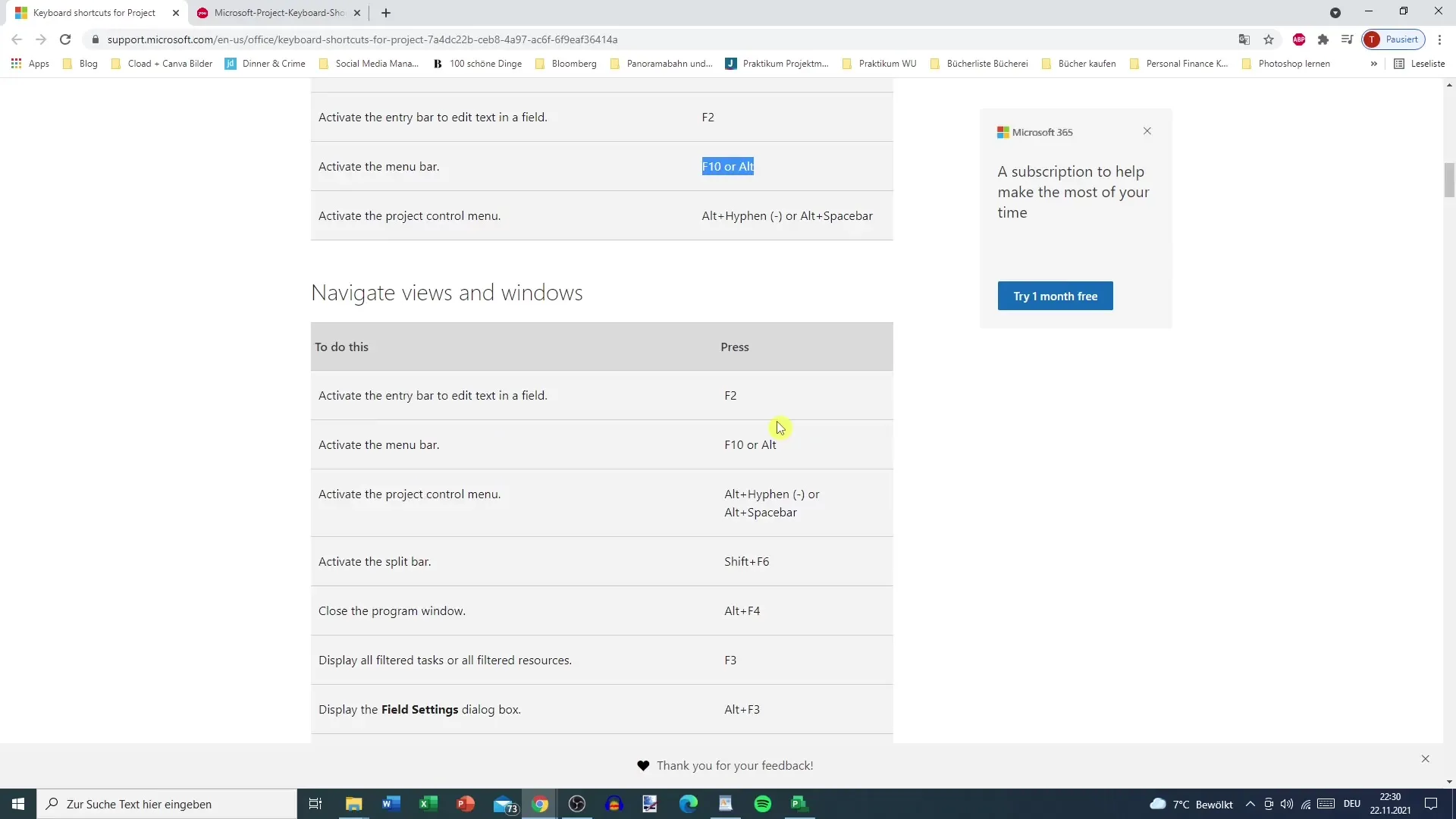Screen dimensions: 1456x819
Task: Reload the page with the refresh icon
Action: tap(65, 39)
